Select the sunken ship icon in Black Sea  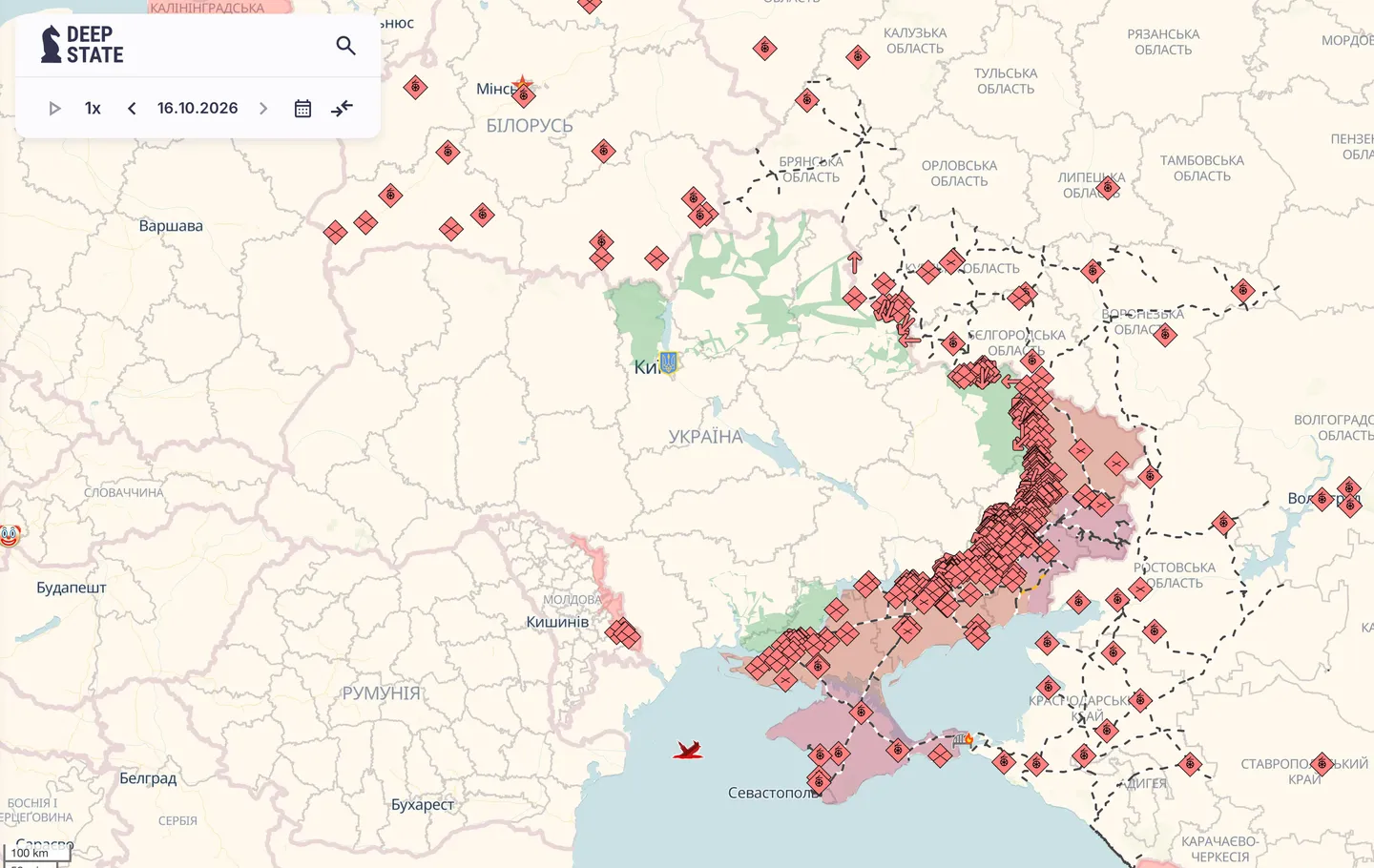(688, 750)
